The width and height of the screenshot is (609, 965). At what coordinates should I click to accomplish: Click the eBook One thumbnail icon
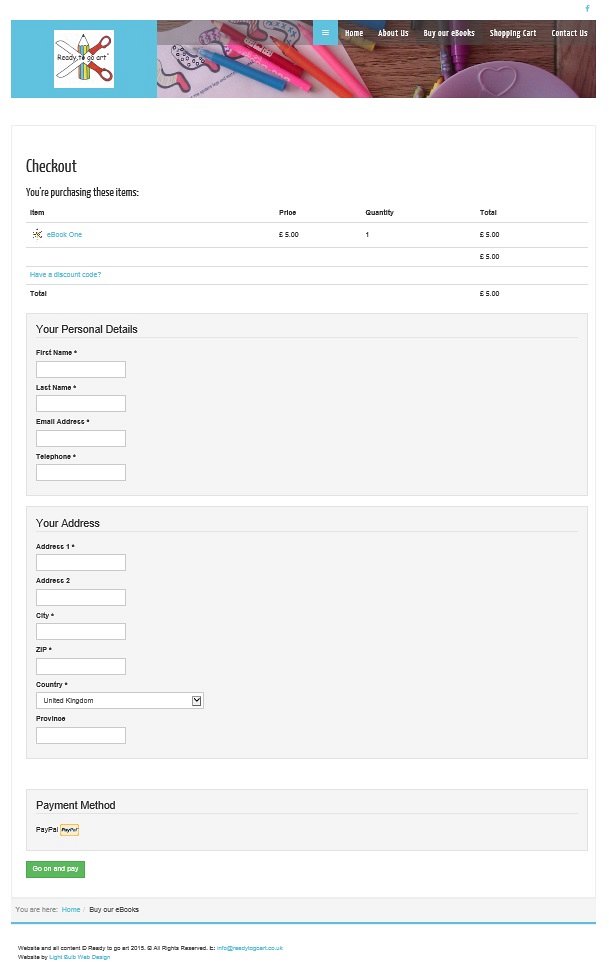[x=37, y=234]
